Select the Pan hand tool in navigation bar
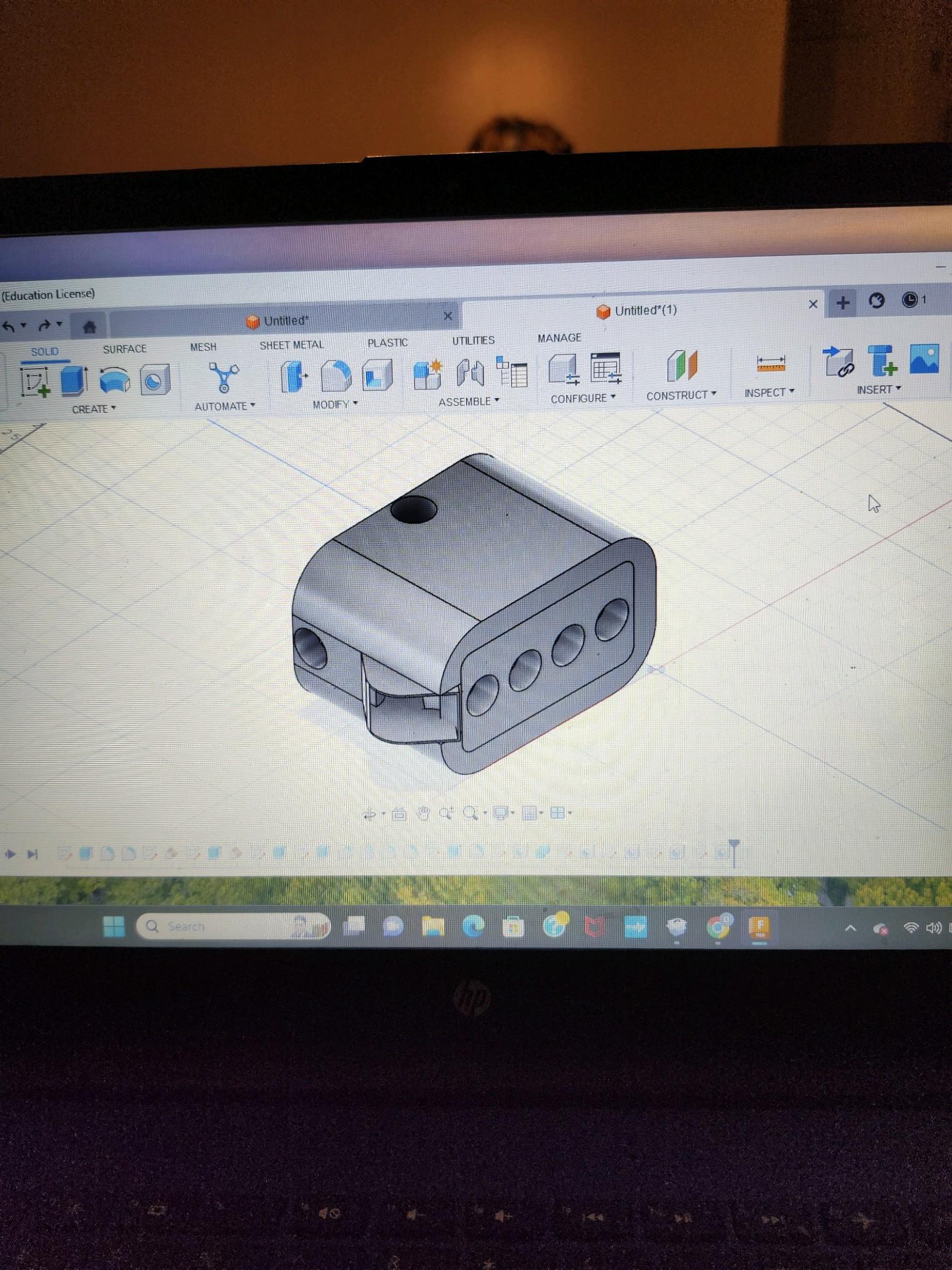 coord(424,813)
